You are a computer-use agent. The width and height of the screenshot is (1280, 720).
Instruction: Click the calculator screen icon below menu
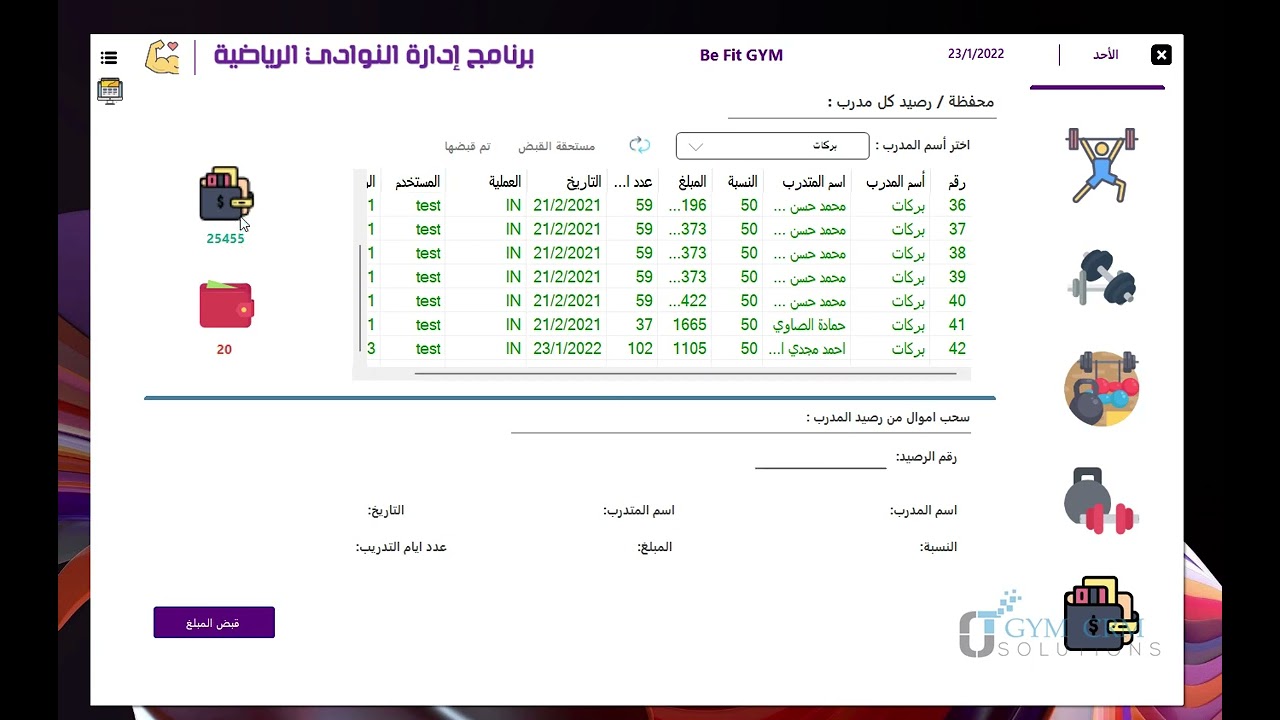(110, 91)
